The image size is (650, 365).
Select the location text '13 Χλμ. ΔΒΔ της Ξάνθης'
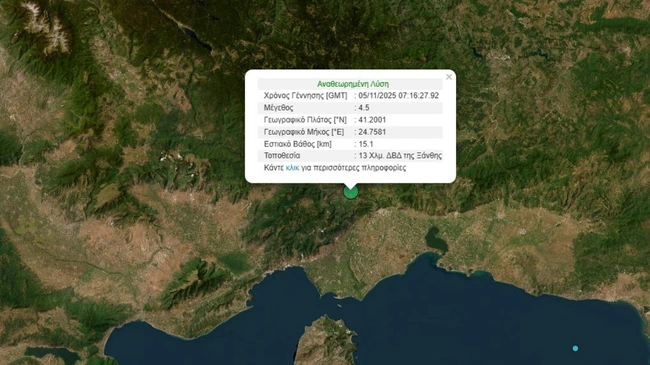pos(400,156)
